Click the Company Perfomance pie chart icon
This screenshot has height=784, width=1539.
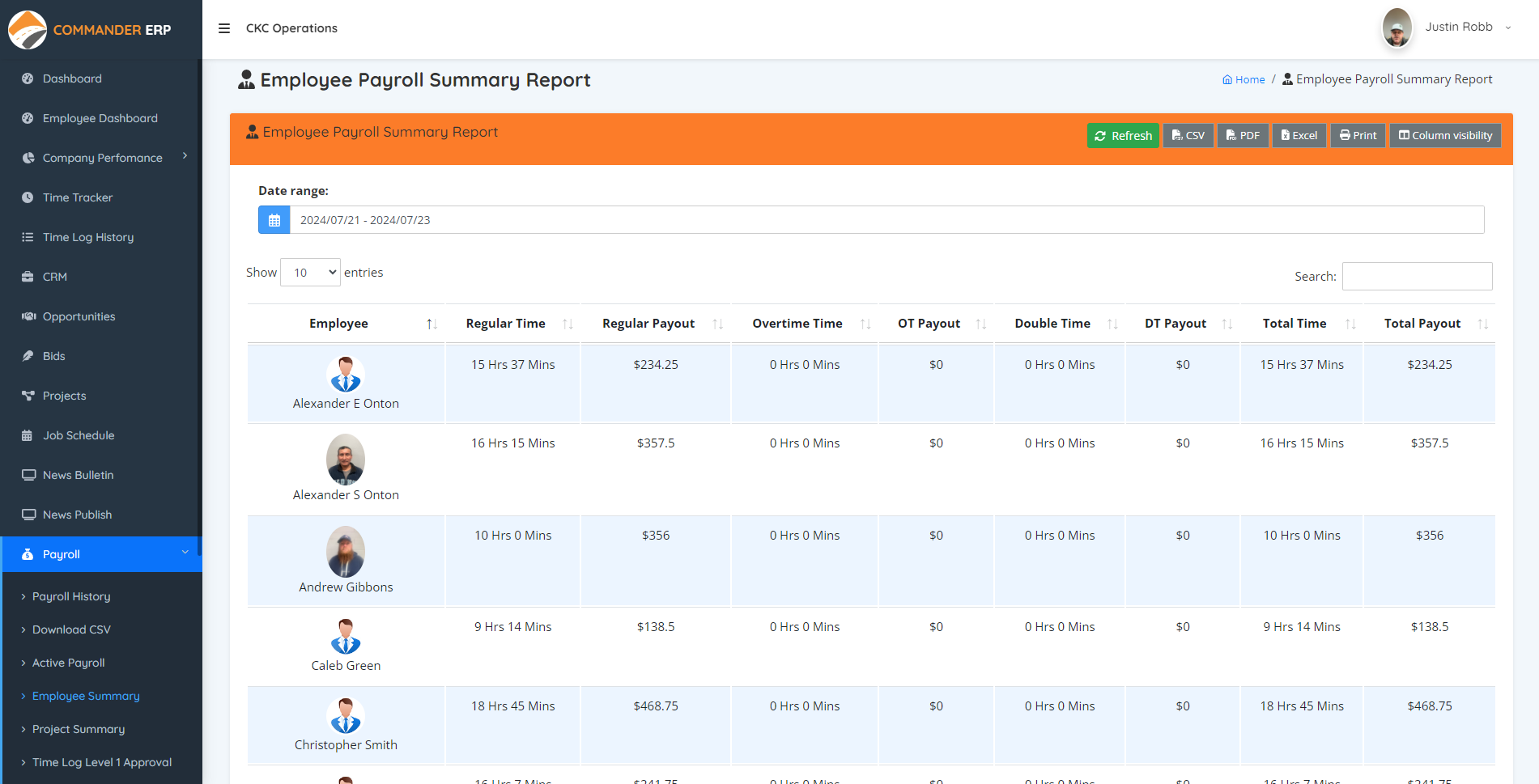tap(28, 158)
